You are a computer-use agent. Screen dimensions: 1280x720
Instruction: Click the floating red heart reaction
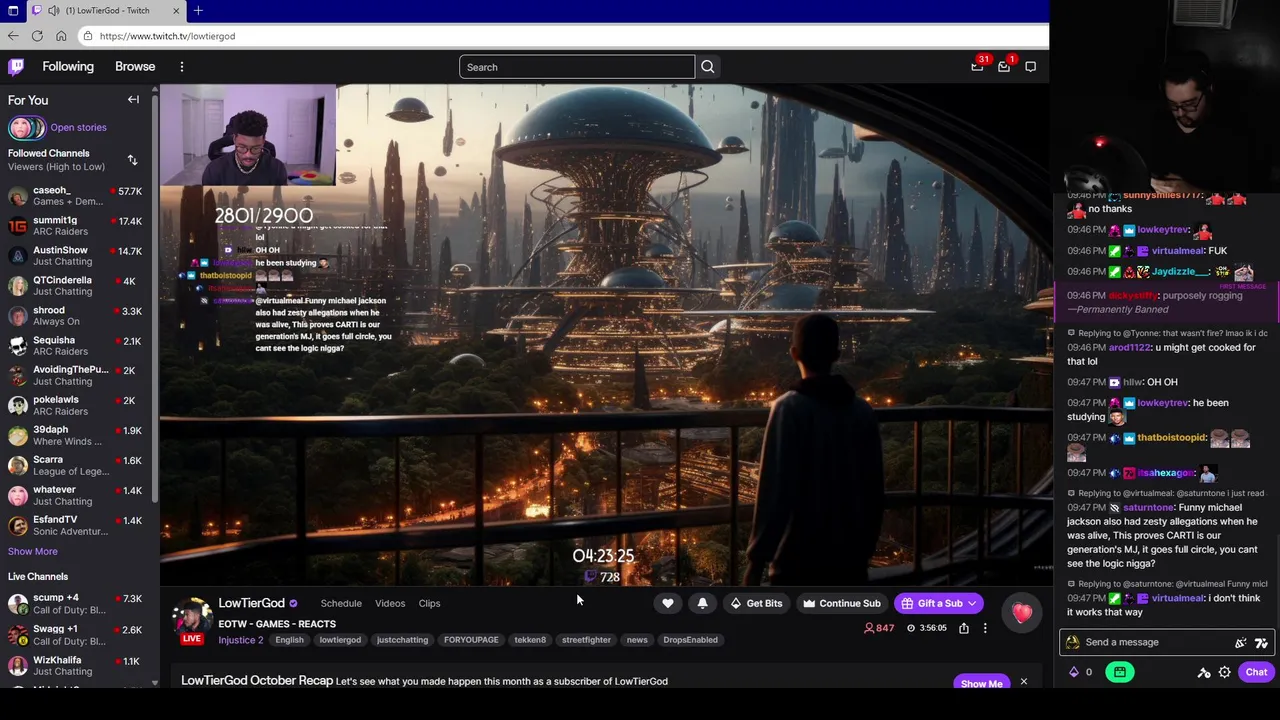[x=1022, y=614]
